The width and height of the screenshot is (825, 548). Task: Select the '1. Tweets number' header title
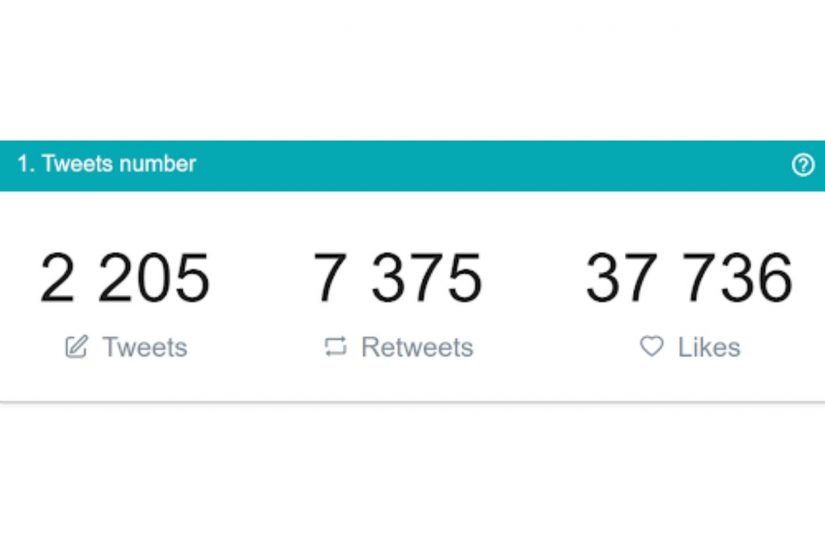pyautogui.click(x=107, y=164)
